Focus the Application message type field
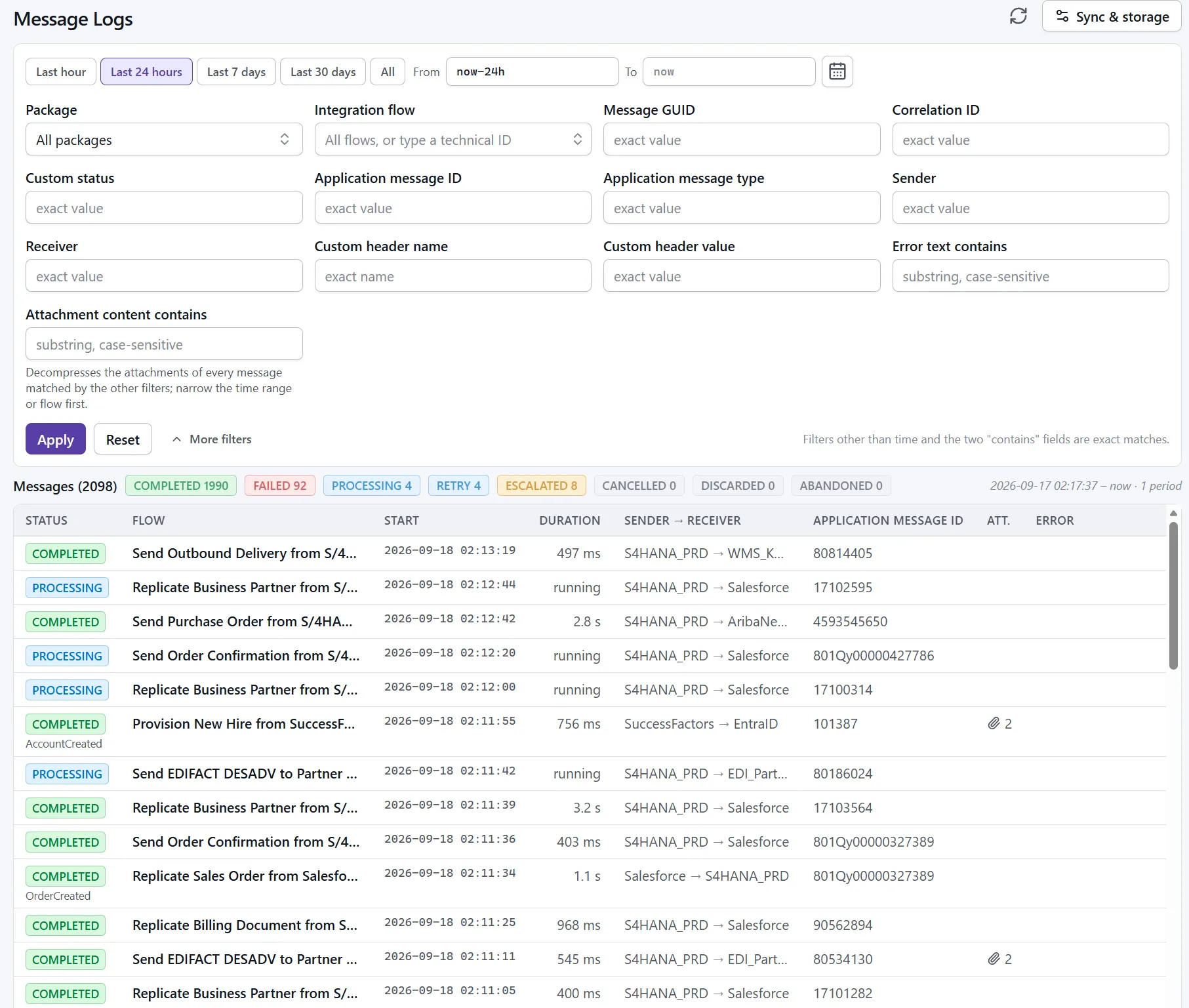Viewport: 1189px width, 1008px height. pos(741,208)
